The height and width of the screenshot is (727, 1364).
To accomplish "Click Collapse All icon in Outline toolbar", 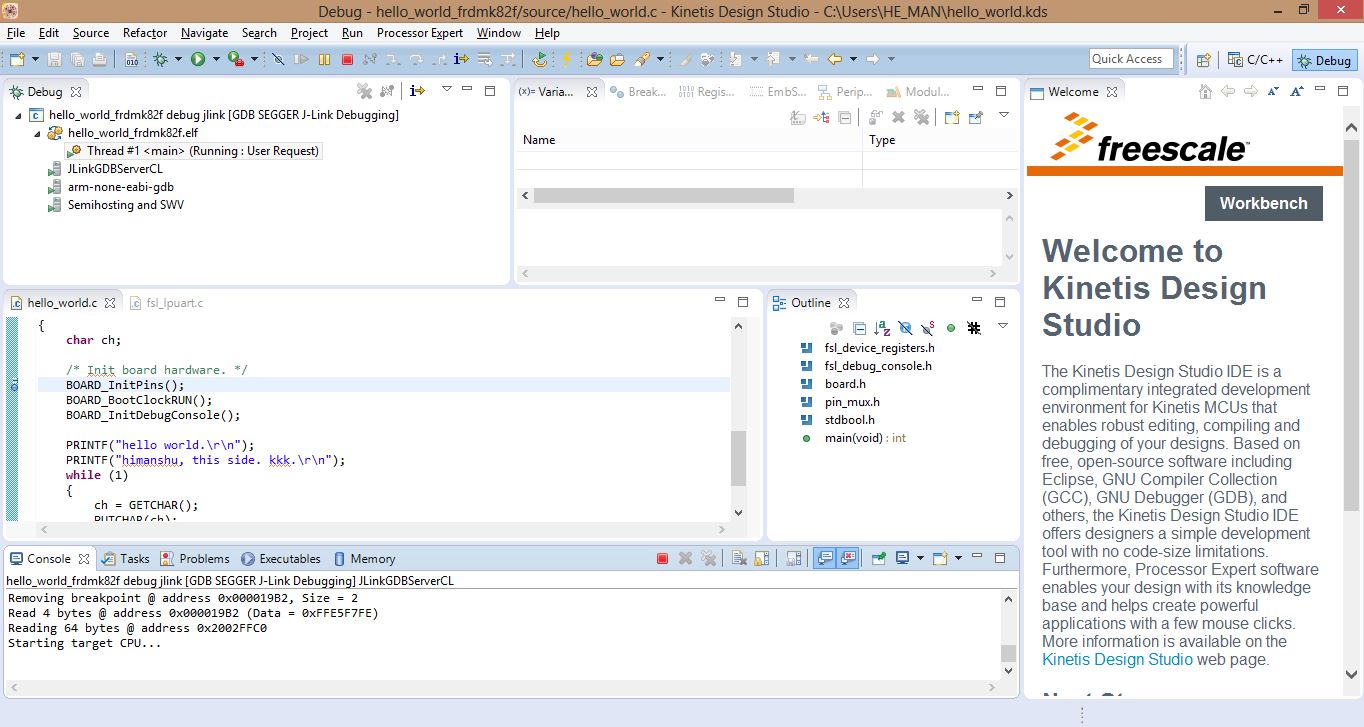I will [x=859, y=328].
